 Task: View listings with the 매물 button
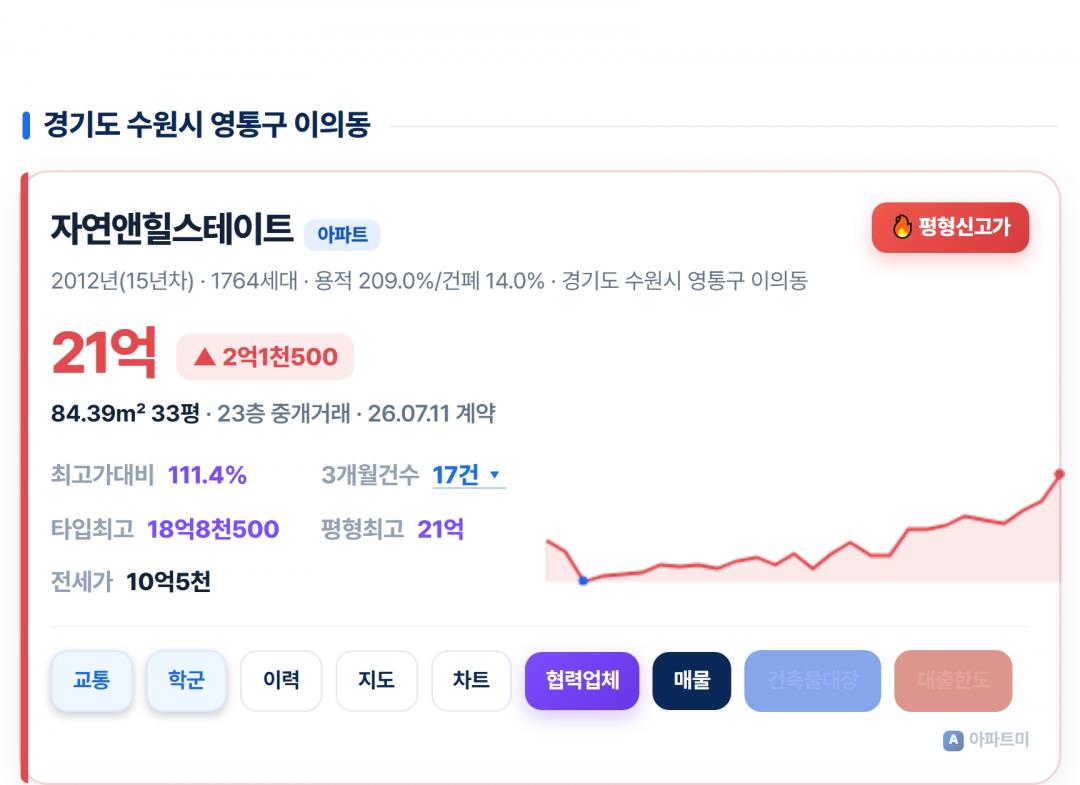pos(692,680)
